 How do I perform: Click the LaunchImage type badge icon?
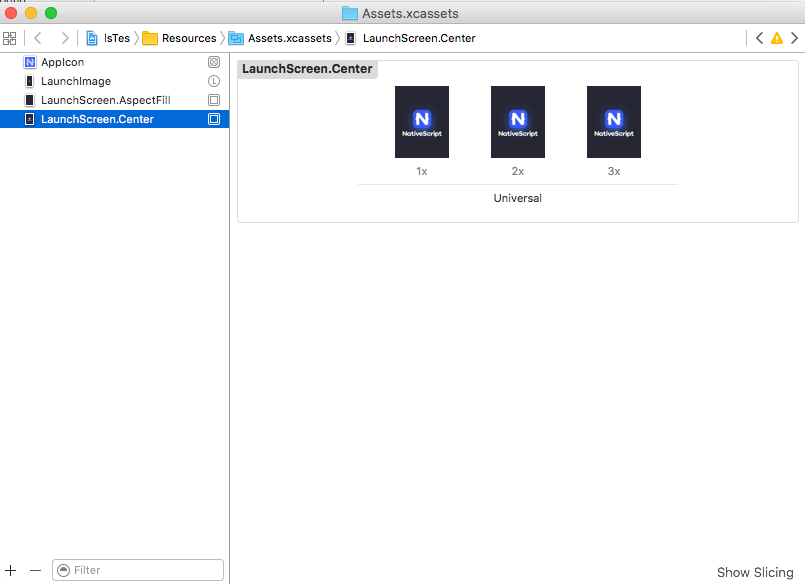[x=214, y=81]
